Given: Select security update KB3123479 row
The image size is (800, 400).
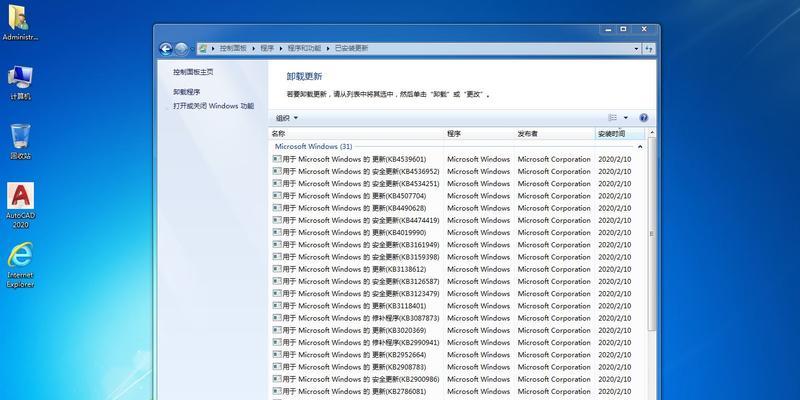Looking at the screenshot, I should (x=453, y=294).
